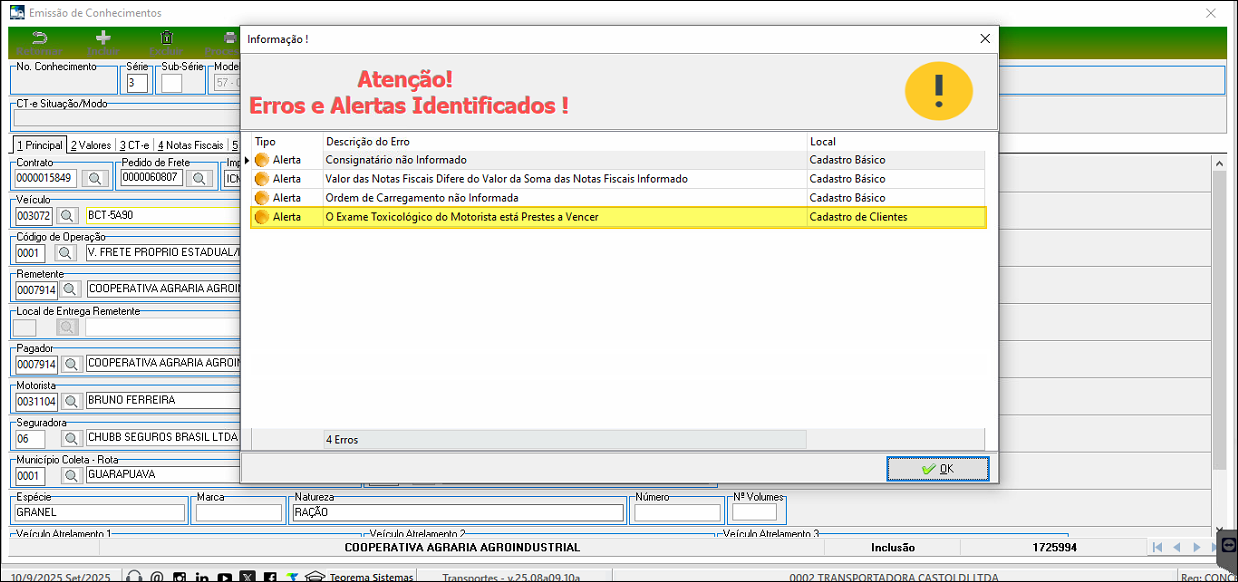This screenshot has height=582, width=1238.
Task: Open the Pedido de Frete search magnifier
Action: point(199,179)
